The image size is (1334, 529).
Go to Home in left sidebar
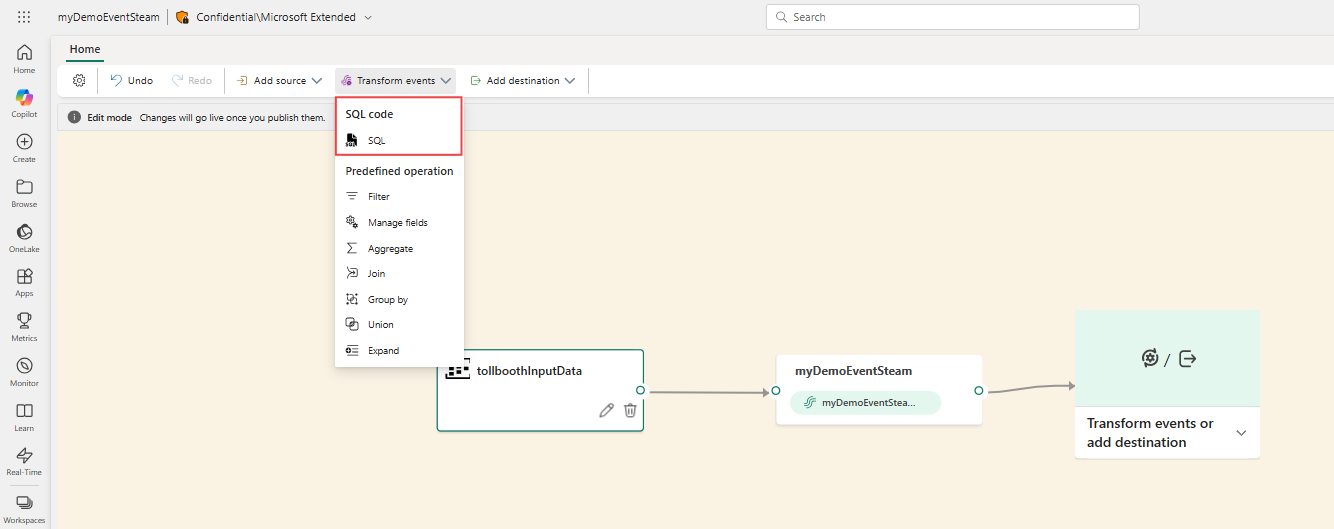(24, 59)
